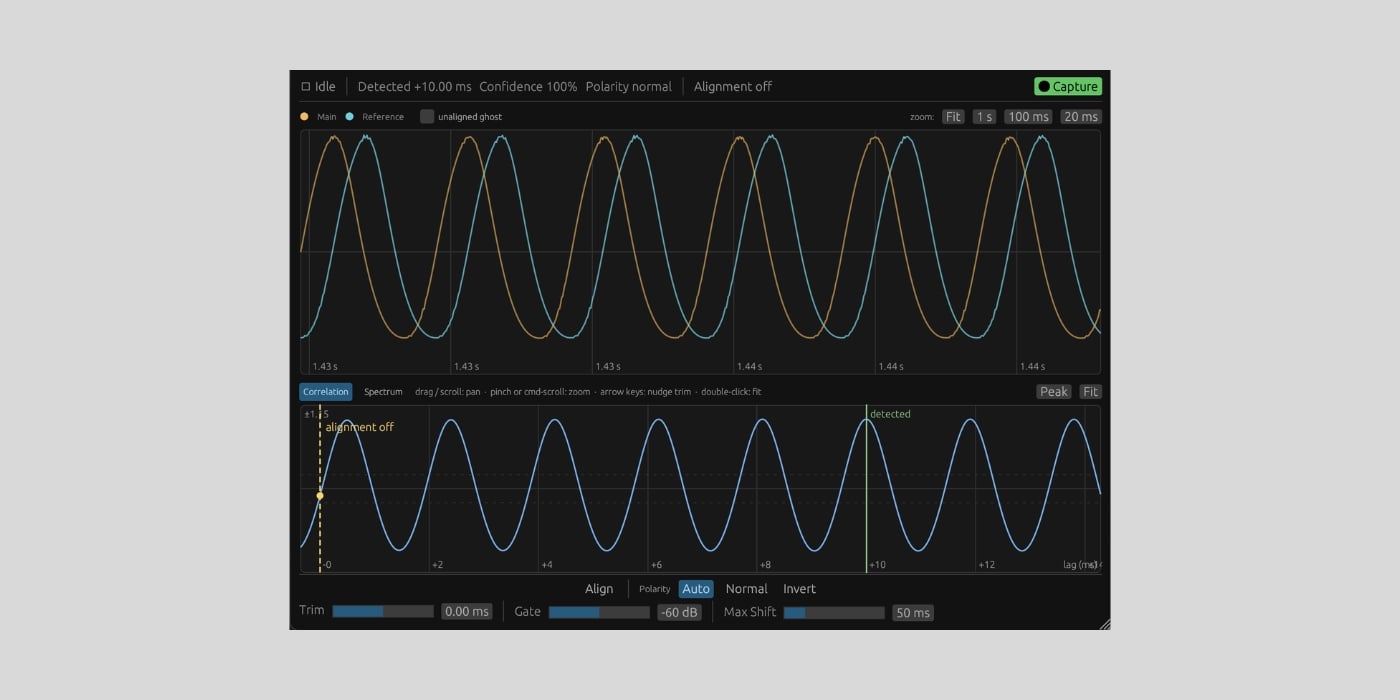Viewport: 1400px width, 700px height.
Task: Click the '+6' lag axis label
Action: tap(656, 565)
